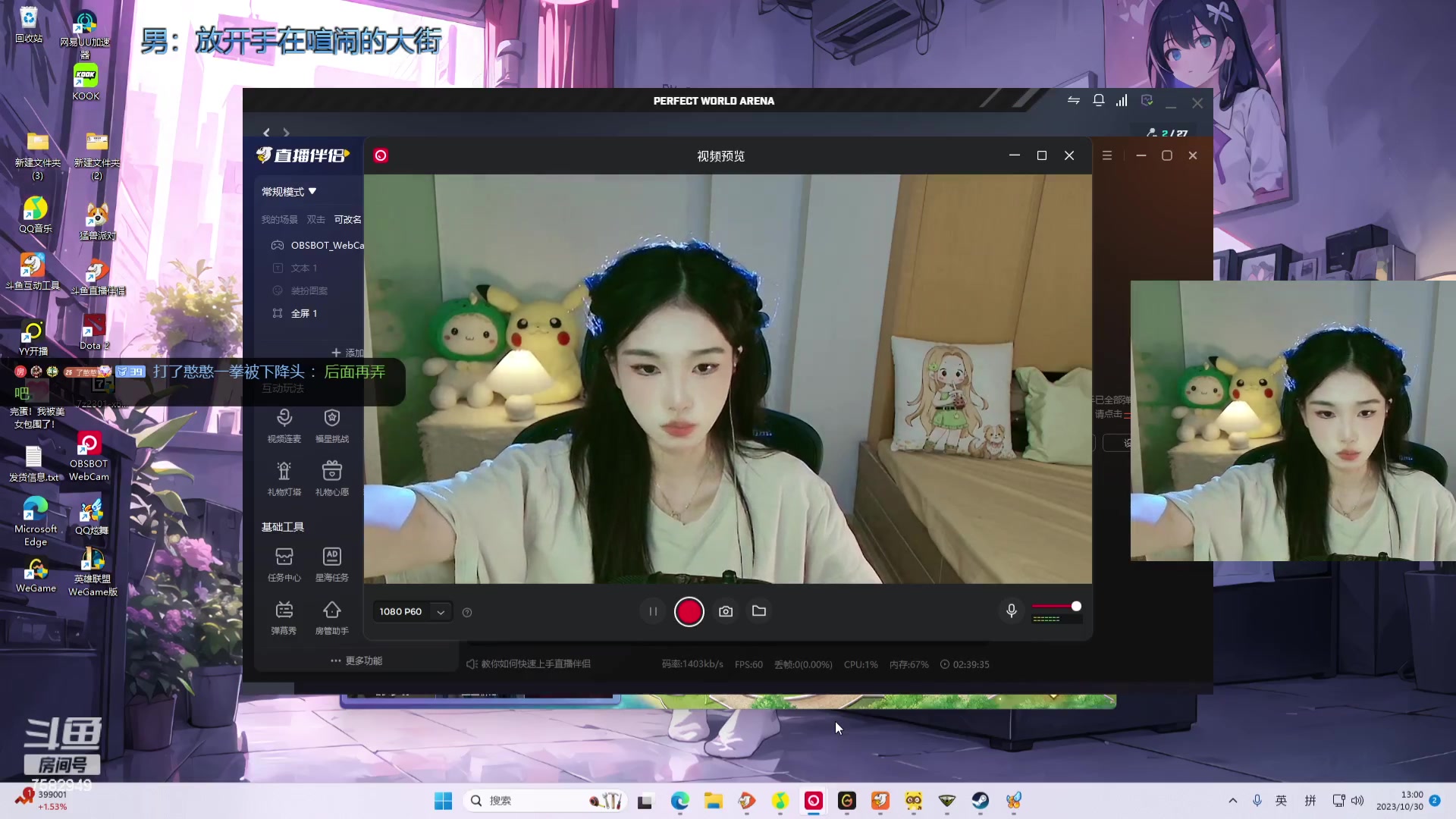Open the YY开播 desktop shortcut
Viewport: 1456px width, 819px height.
click(x=33, y=338)
